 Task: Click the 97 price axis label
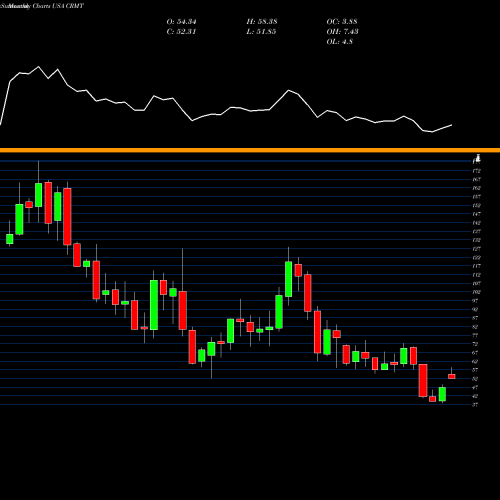(475, 301)
